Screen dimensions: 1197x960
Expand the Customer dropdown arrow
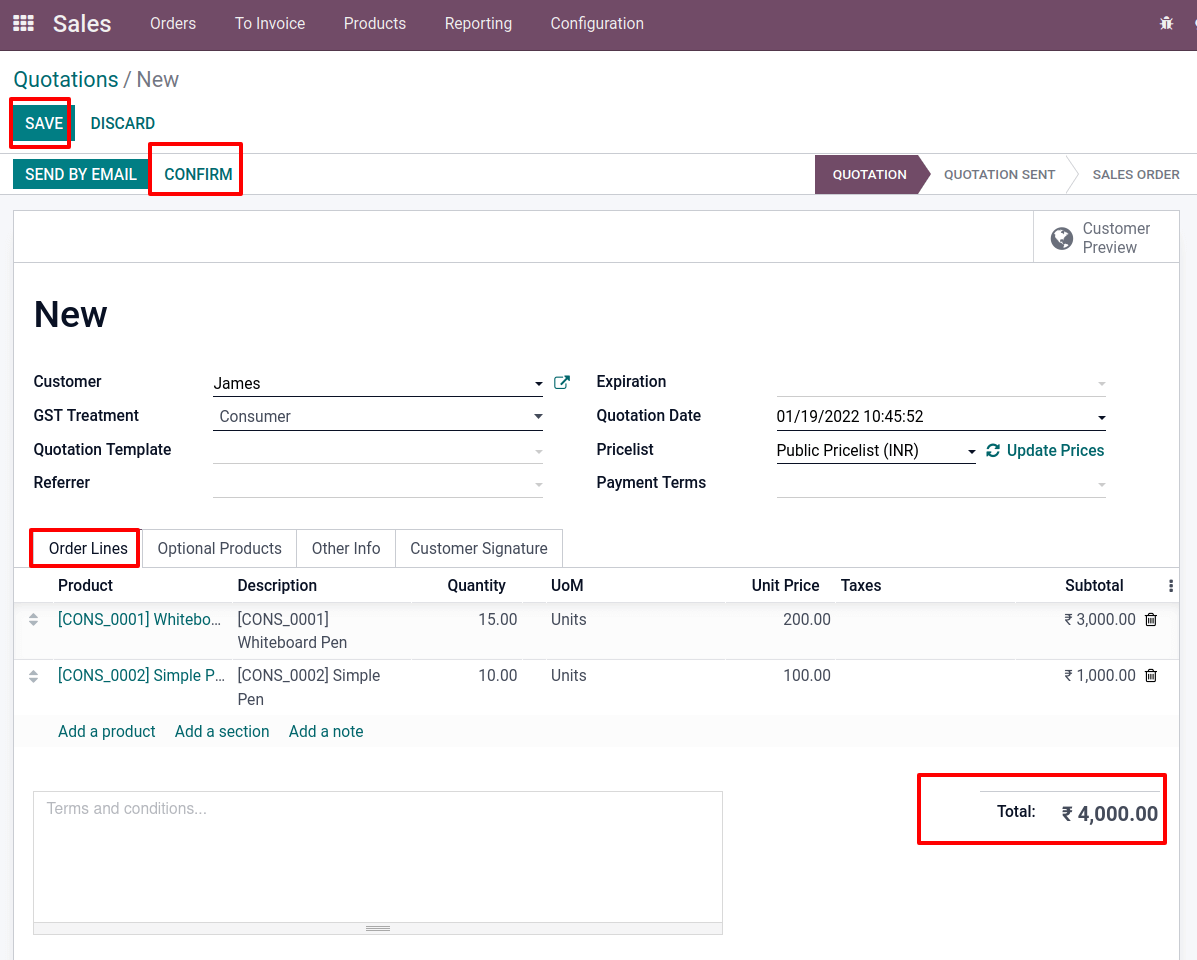coord(538,383)
